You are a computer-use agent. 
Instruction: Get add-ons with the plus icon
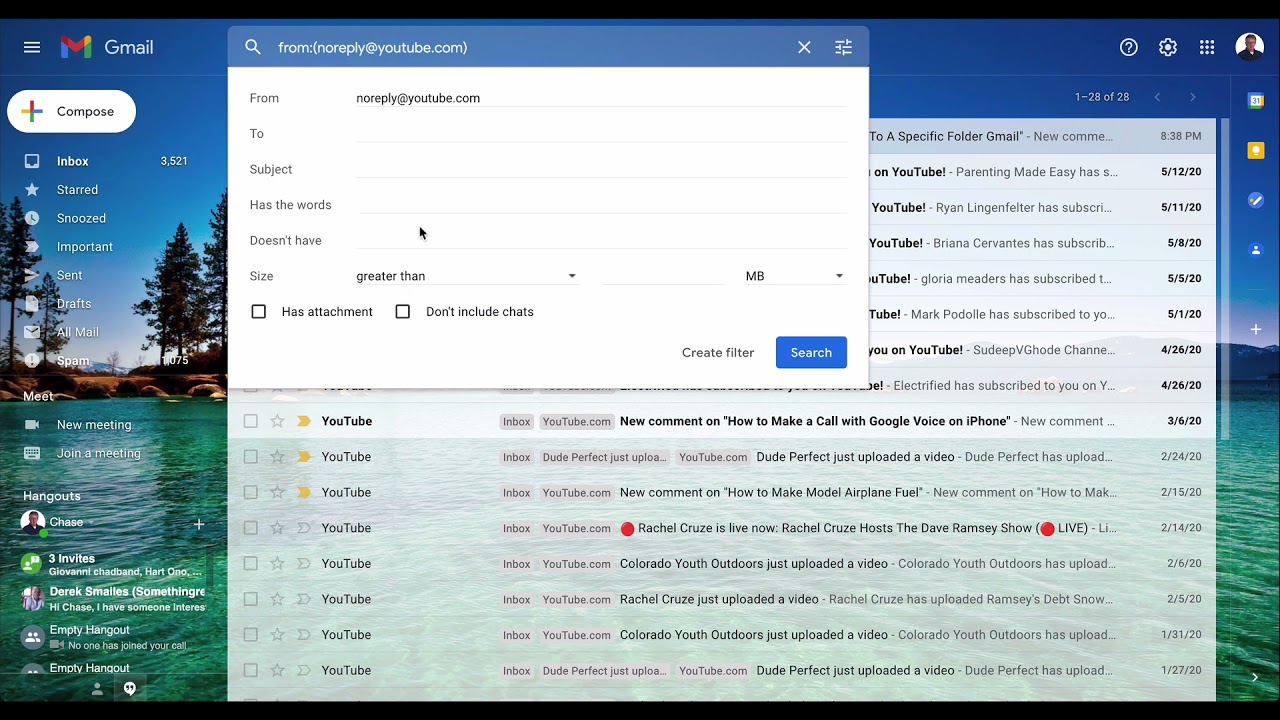(1256, 329)
